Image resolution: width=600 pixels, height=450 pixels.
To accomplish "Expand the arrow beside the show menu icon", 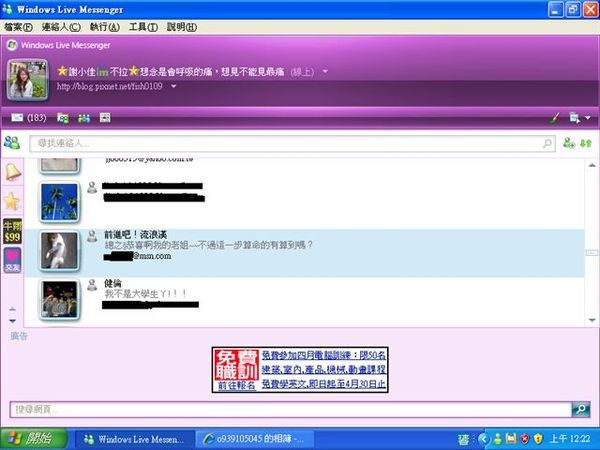I will click(x=588, y=118).
